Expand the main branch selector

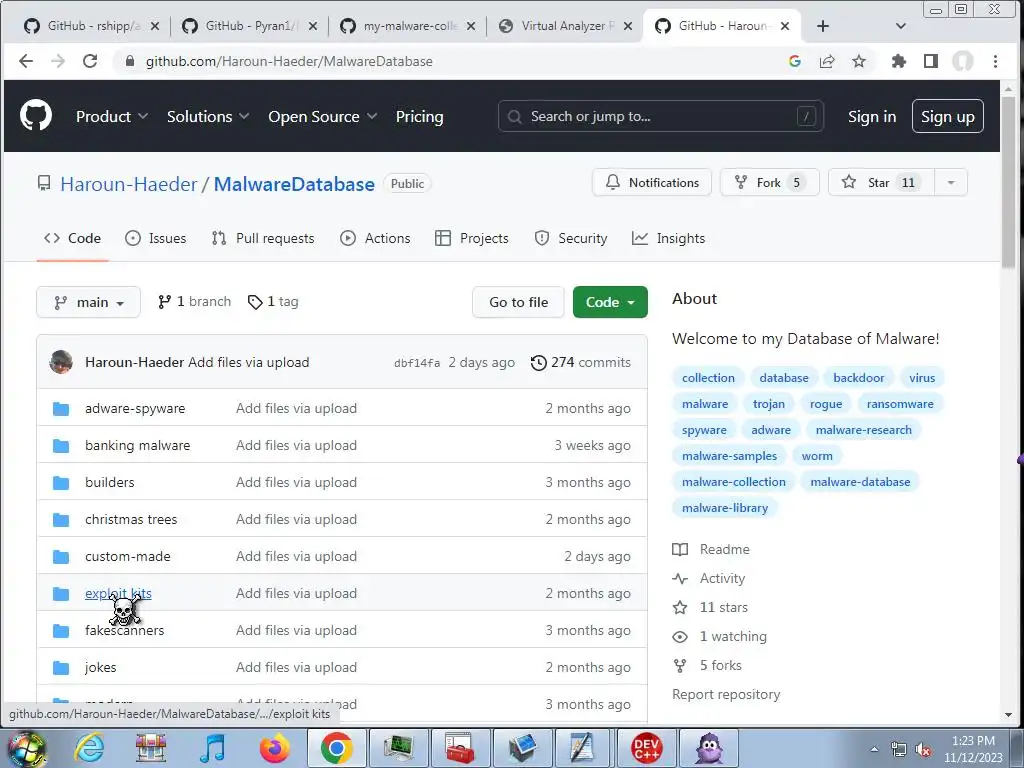pos(88,302)
